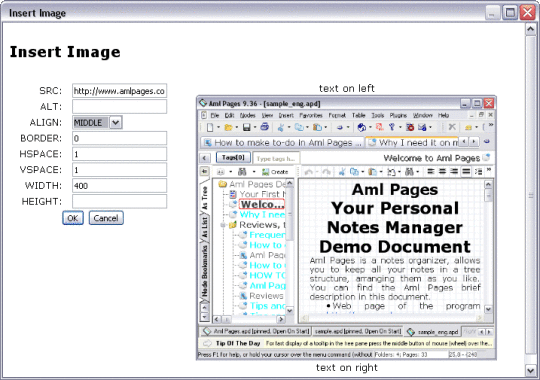Select the Your First node in tree
Image resolution: width=540 pixels, height=380 pixels.
(262, 194)
